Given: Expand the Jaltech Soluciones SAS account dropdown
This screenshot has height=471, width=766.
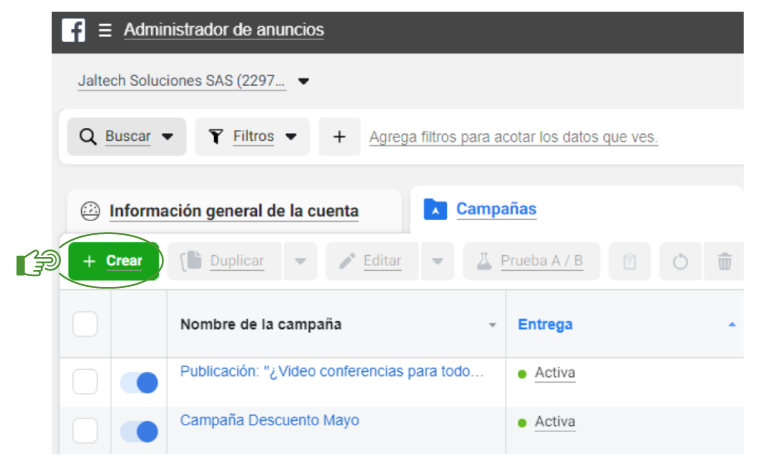Looking at the screenshot, I should [304, 81].
